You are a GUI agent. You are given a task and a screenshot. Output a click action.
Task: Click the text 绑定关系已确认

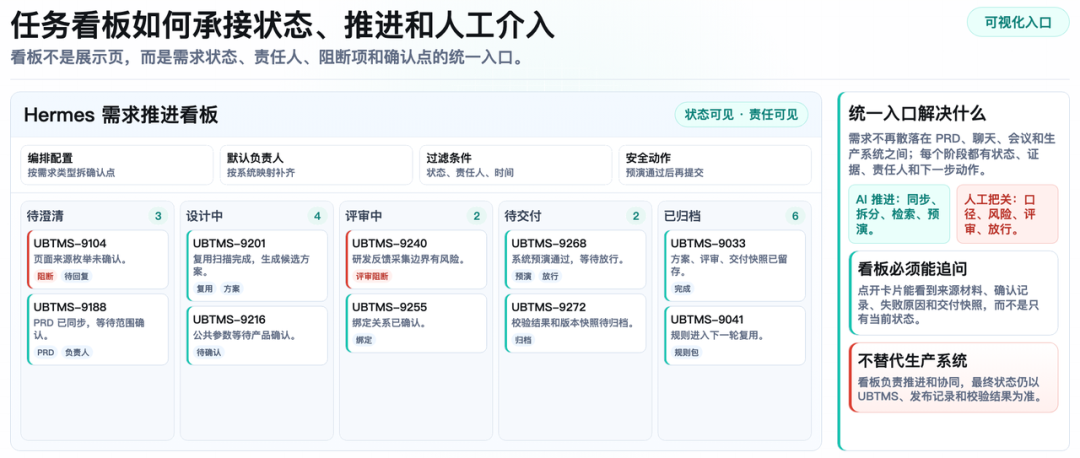pyautogui.click(x=388, y=323)
